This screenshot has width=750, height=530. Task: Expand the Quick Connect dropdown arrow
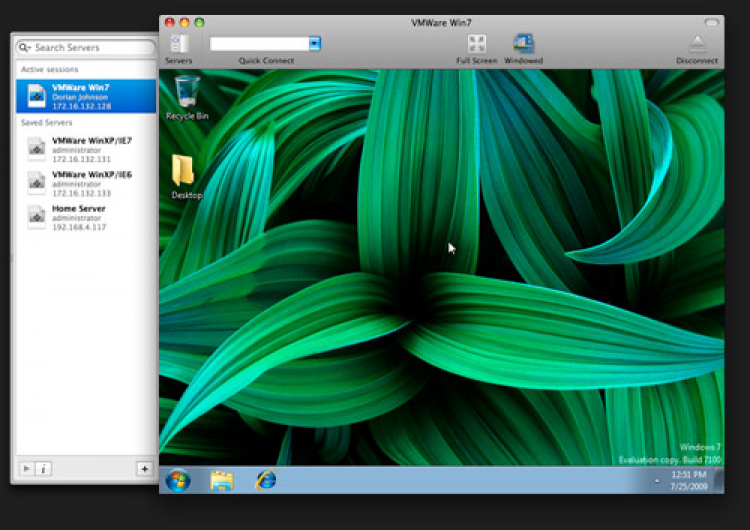(x=314, y=43)
